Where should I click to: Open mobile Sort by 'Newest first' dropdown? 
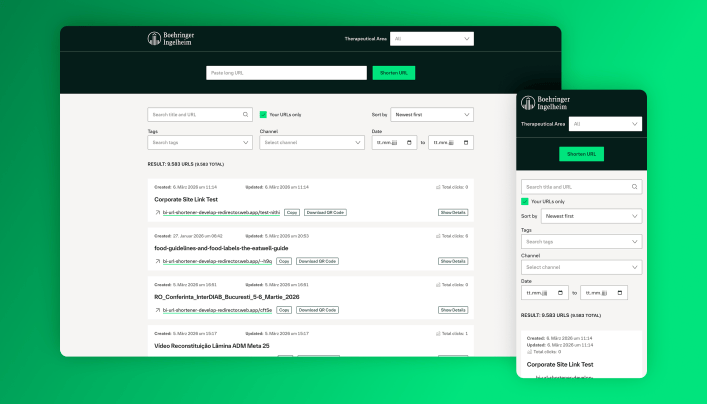[x=592, y=216]
